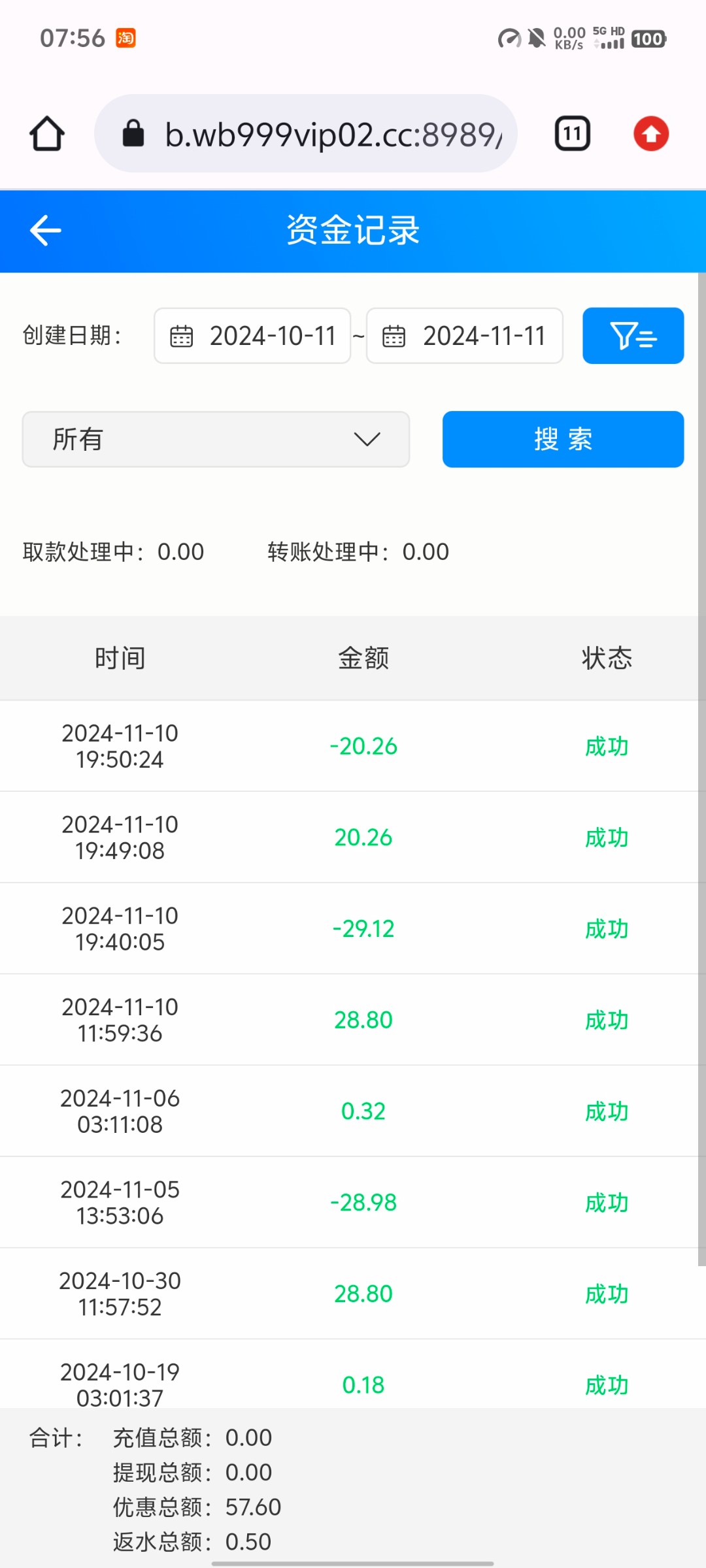Tap 成功 status of the 0.32 record
The image size is (706, 1568).
click(607, 1111)
